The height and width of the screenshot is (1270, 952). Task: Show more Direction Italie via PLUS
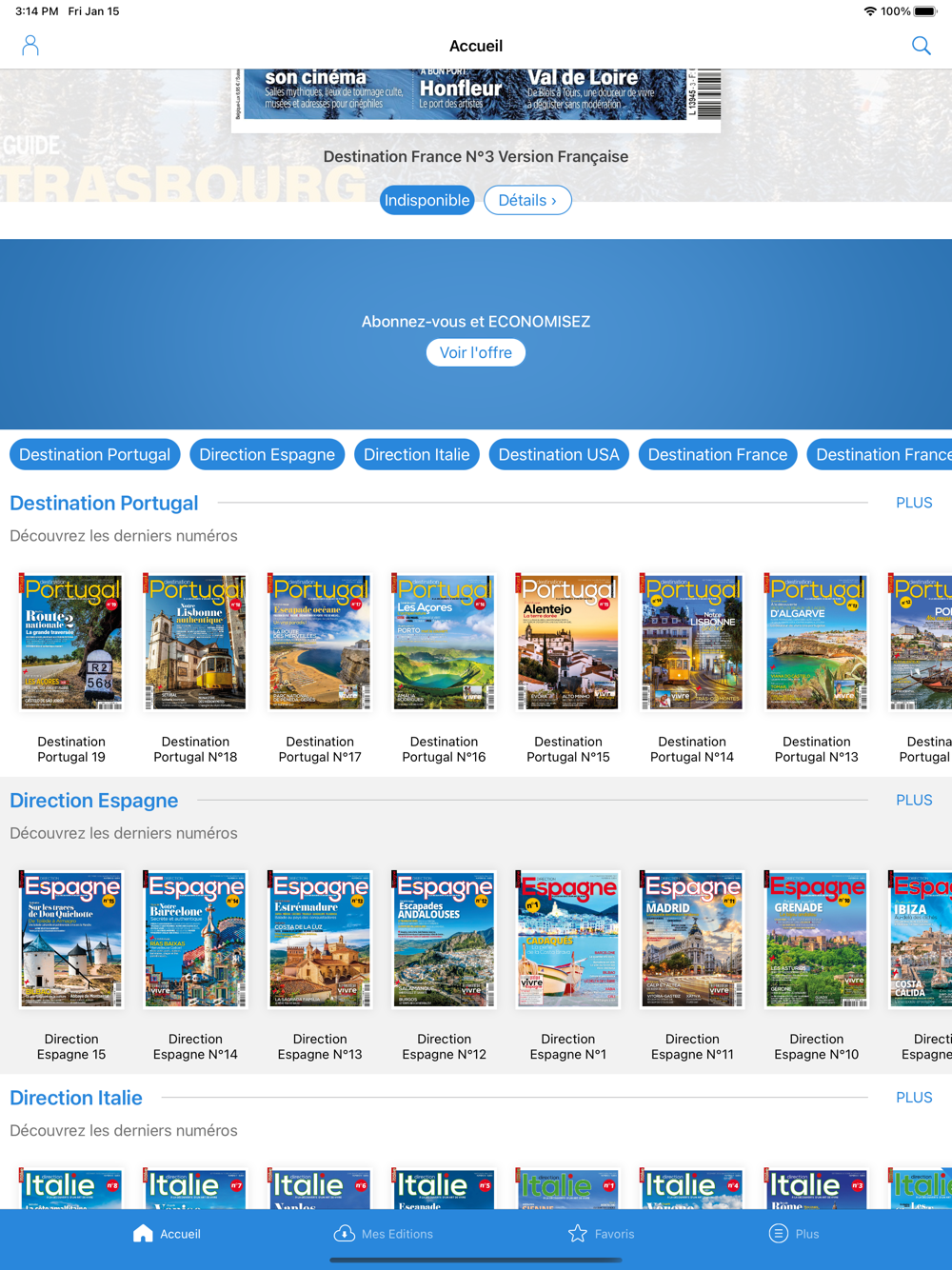[x=913, y=1098]
